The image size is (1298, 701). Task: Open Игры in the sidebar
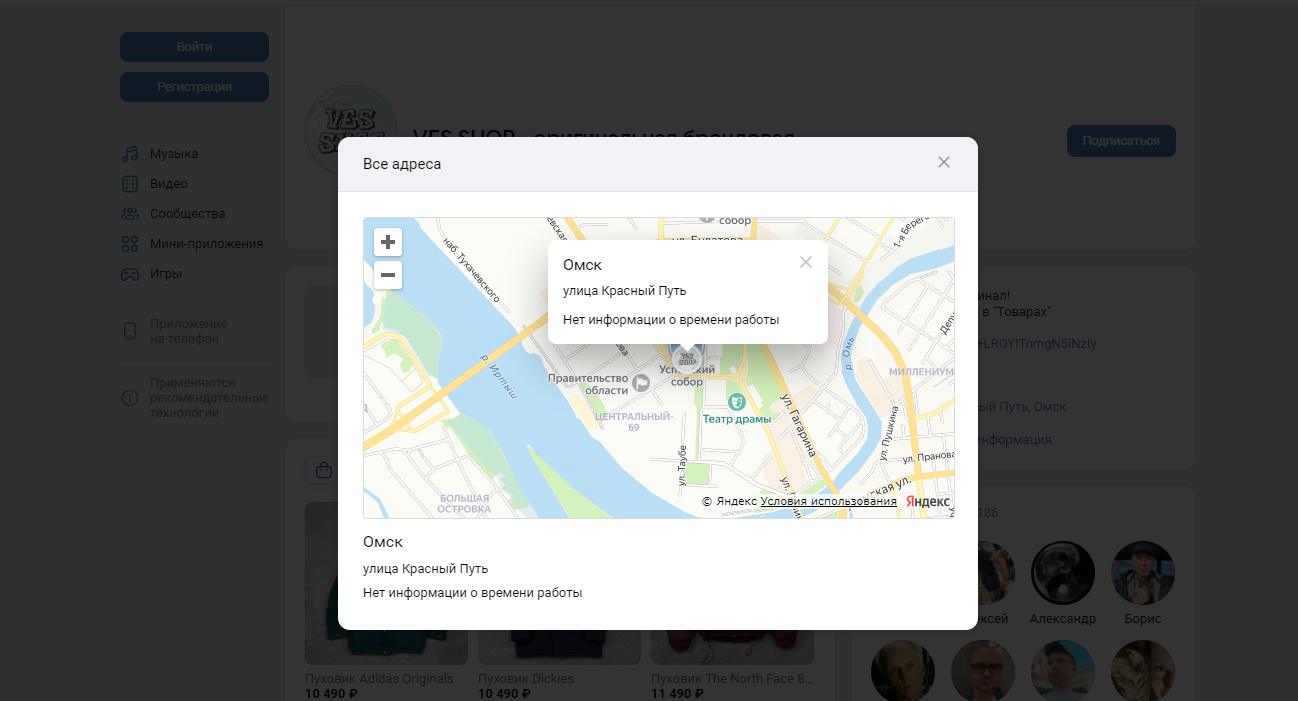click(166, 274)
